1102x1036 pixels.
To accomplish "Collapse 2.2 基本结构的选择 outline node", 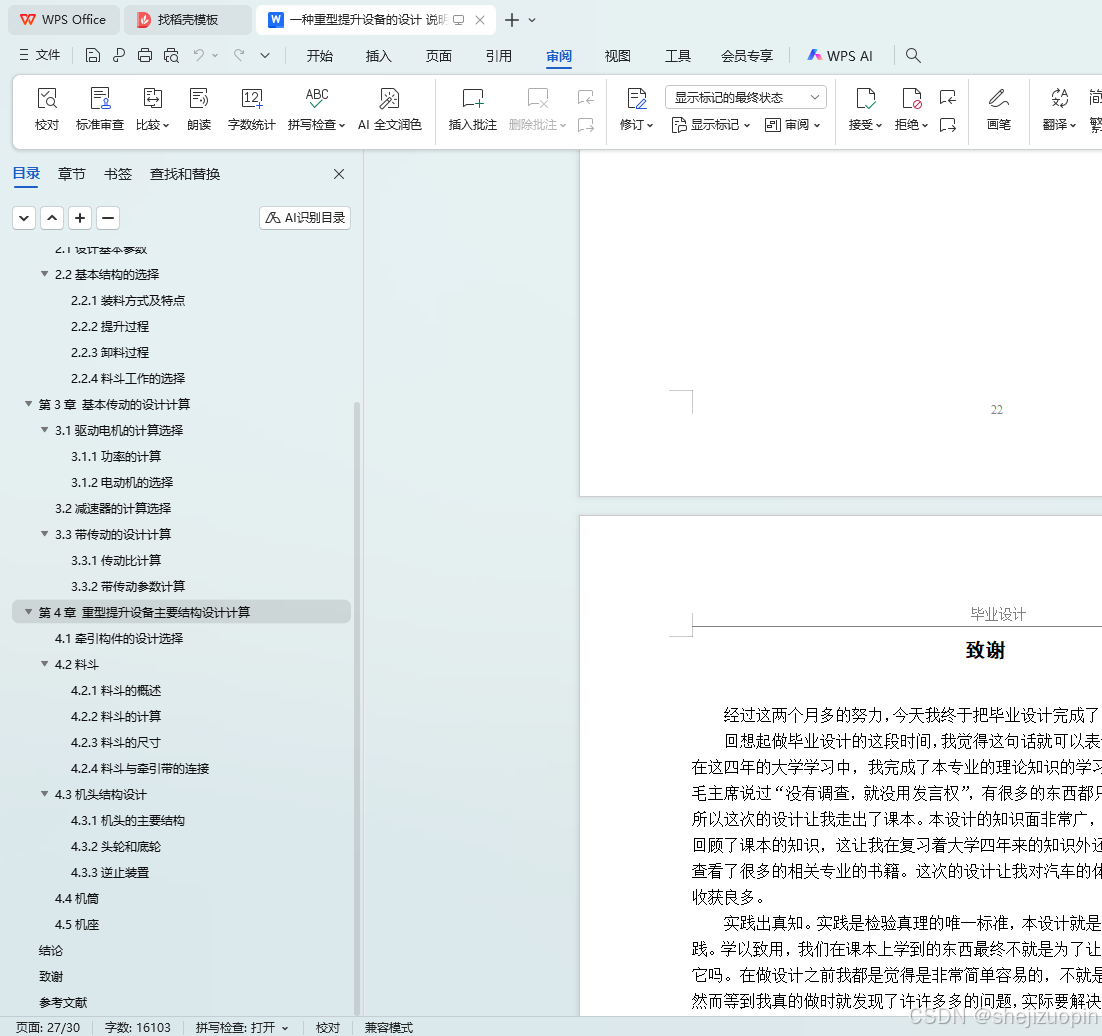I will click(x=44, y=274).
